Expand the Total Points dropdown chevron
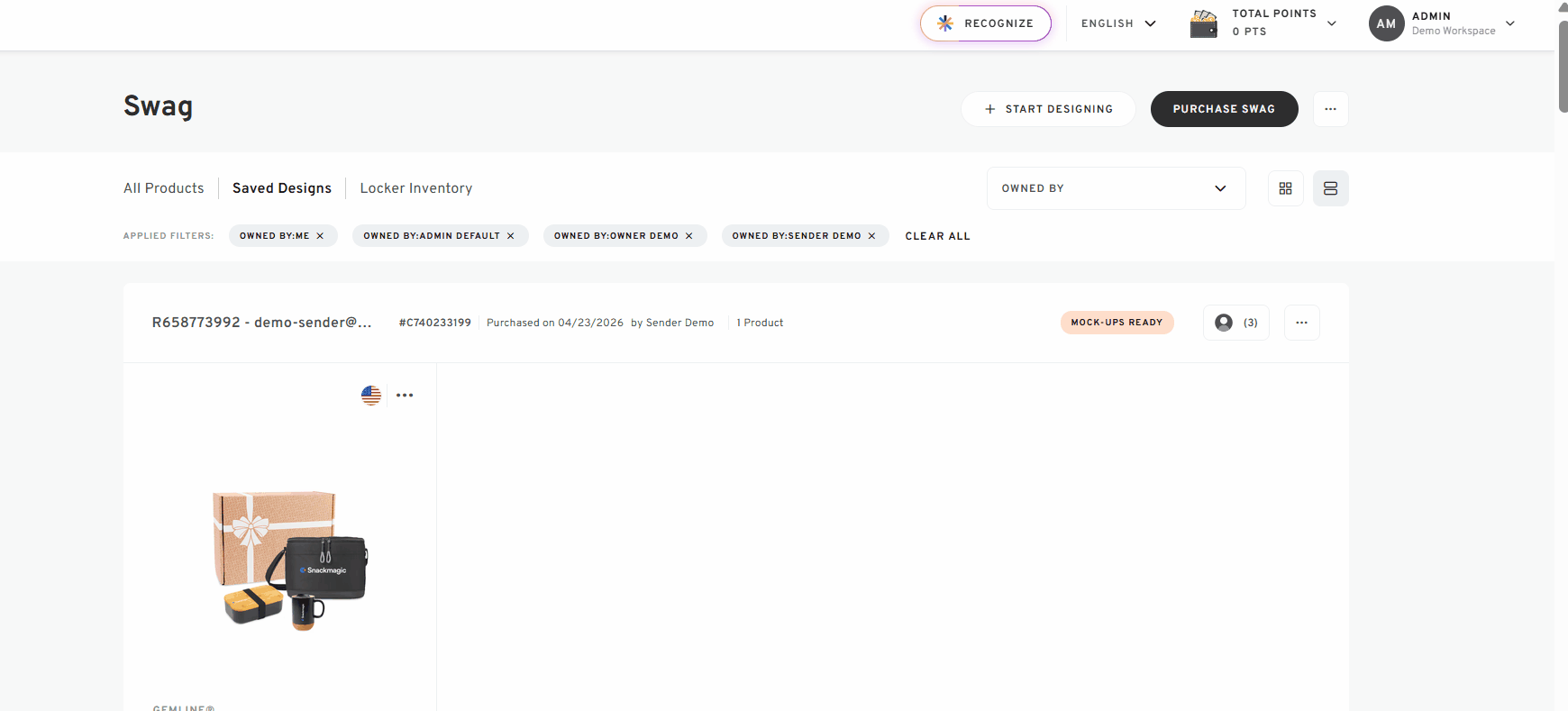This screenshot has width=1568, height=711. point(1332,23)
